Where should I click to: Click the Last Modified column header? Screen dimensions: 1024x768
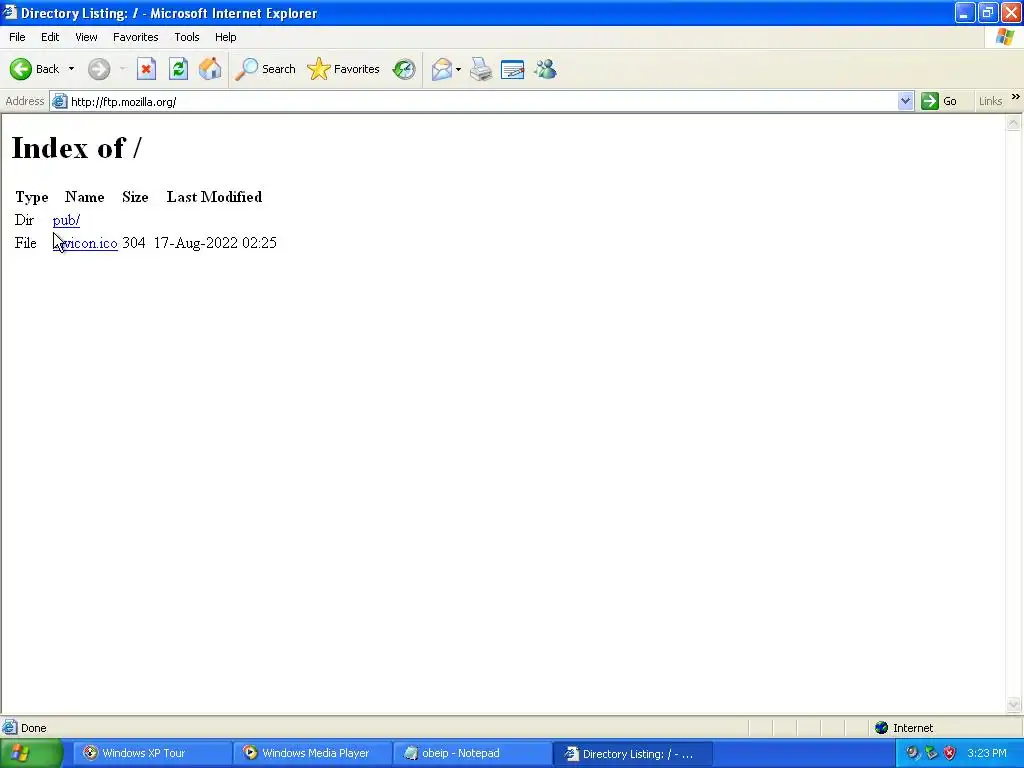point(214,197)
